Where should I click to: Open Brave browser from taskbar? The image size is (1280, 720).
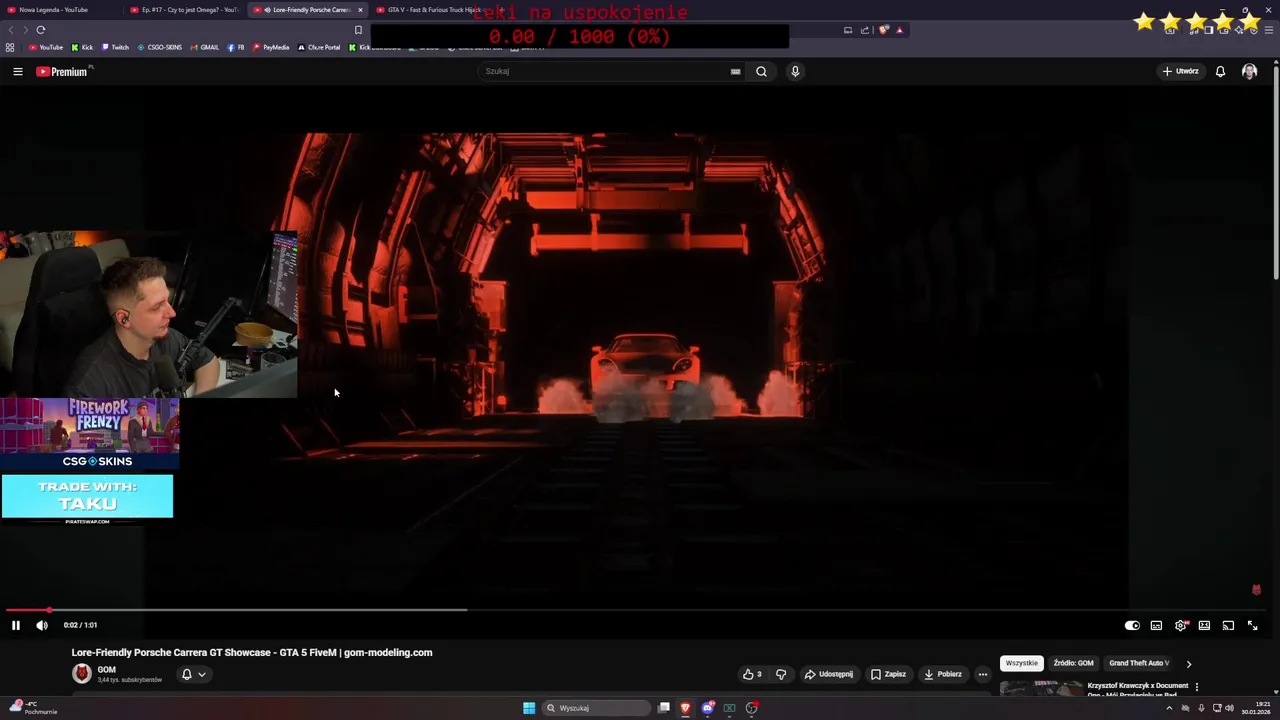click(685, 708)
